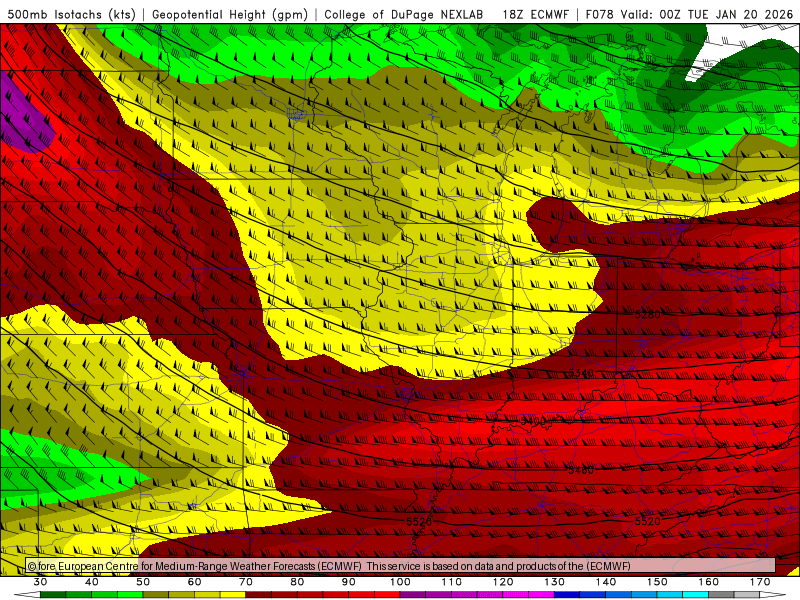
Task: Click the 120 value on the color scale
Action: coord(503,582)
